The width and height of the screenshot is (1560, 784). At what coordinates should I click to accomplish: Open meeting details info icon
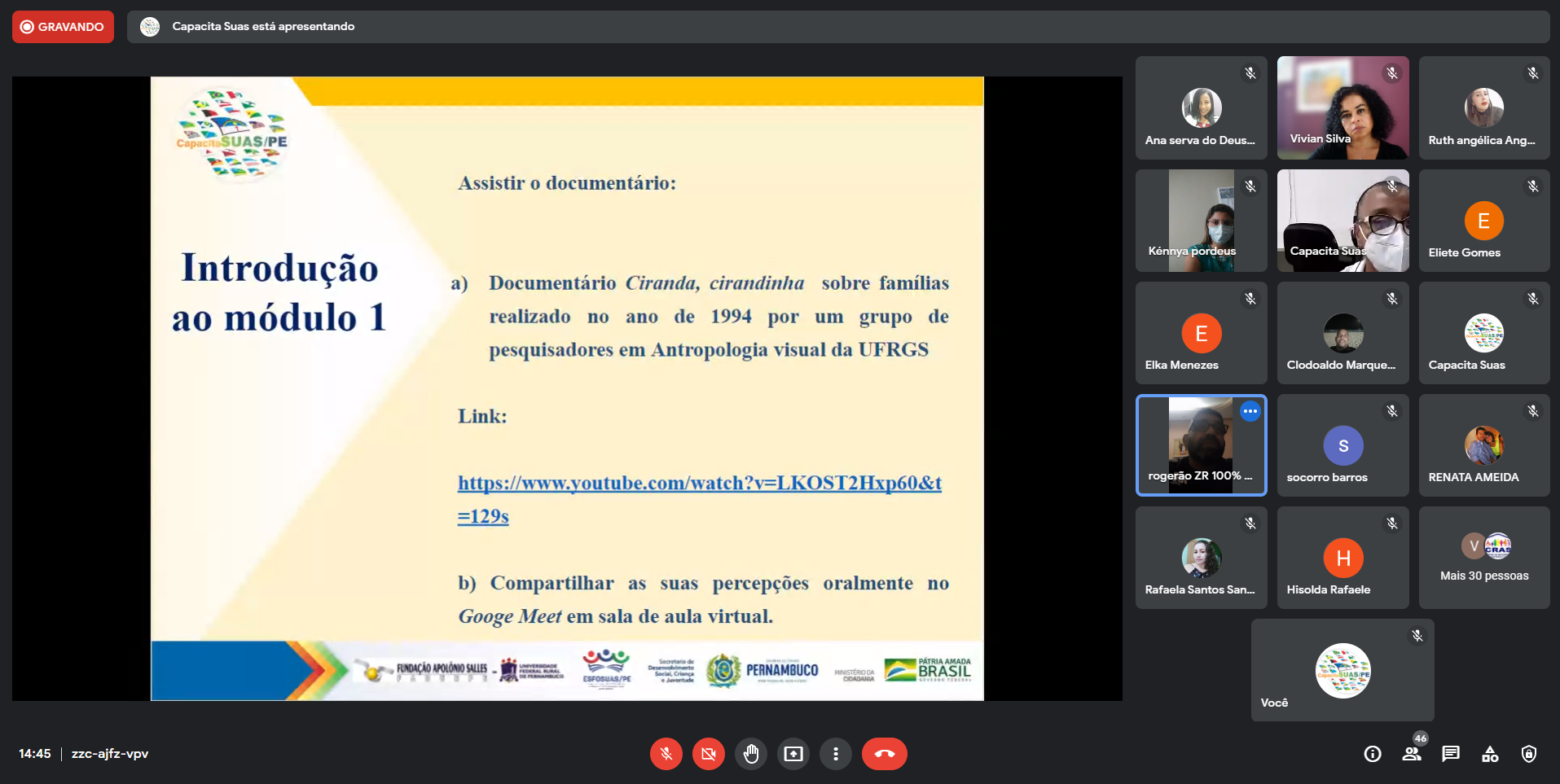tap(1373, 754)
